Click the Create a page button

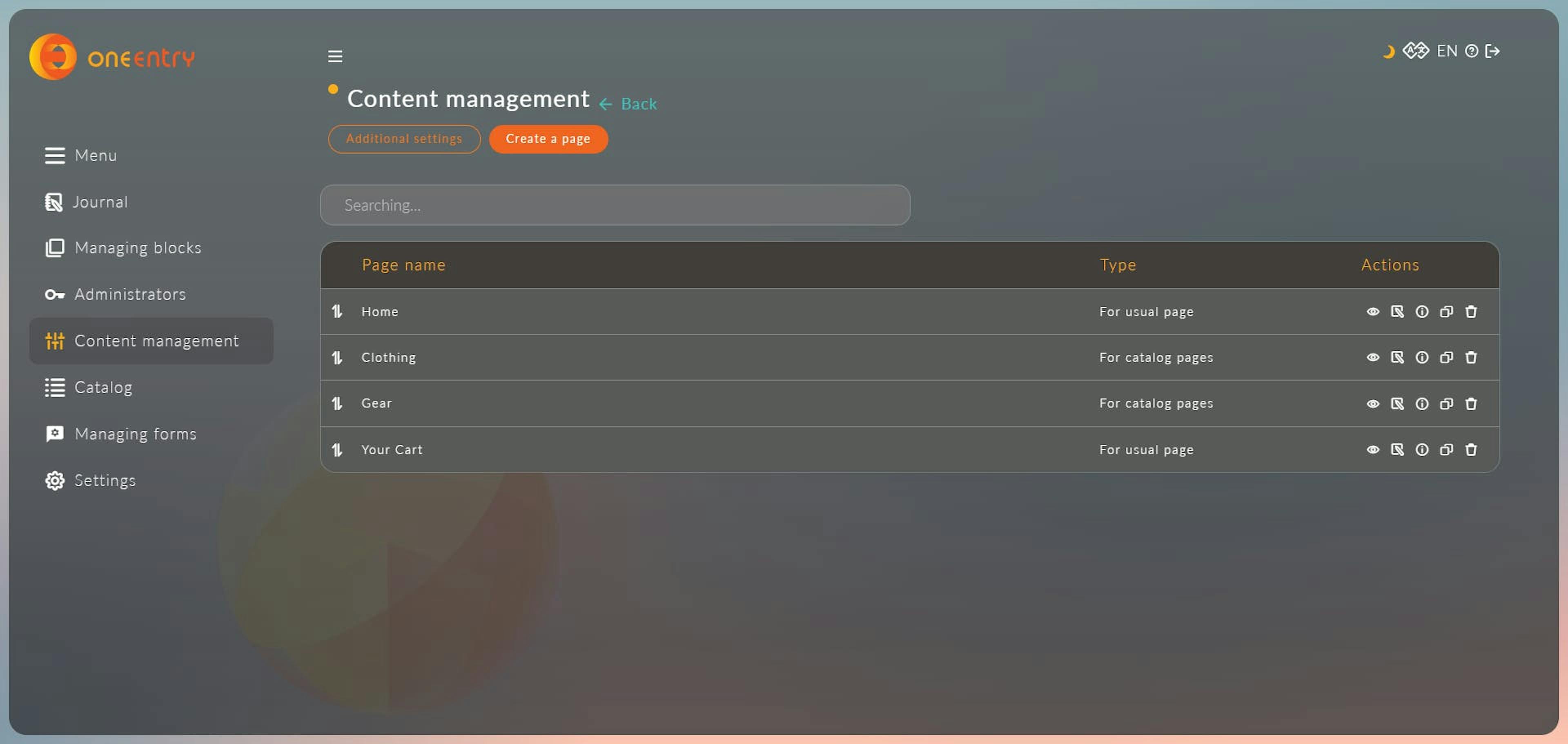click(548, 139)
